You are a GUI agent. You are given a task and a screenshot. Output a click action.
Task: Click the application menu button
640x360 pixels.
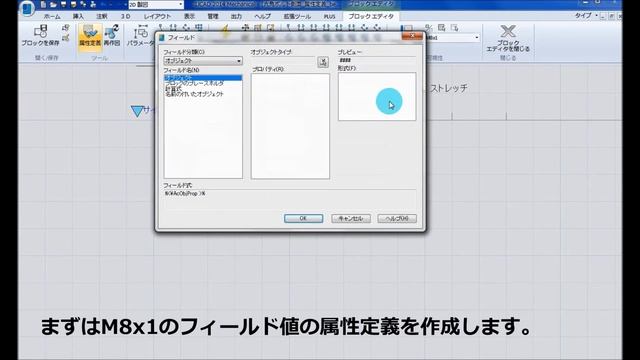click(27, 8)
